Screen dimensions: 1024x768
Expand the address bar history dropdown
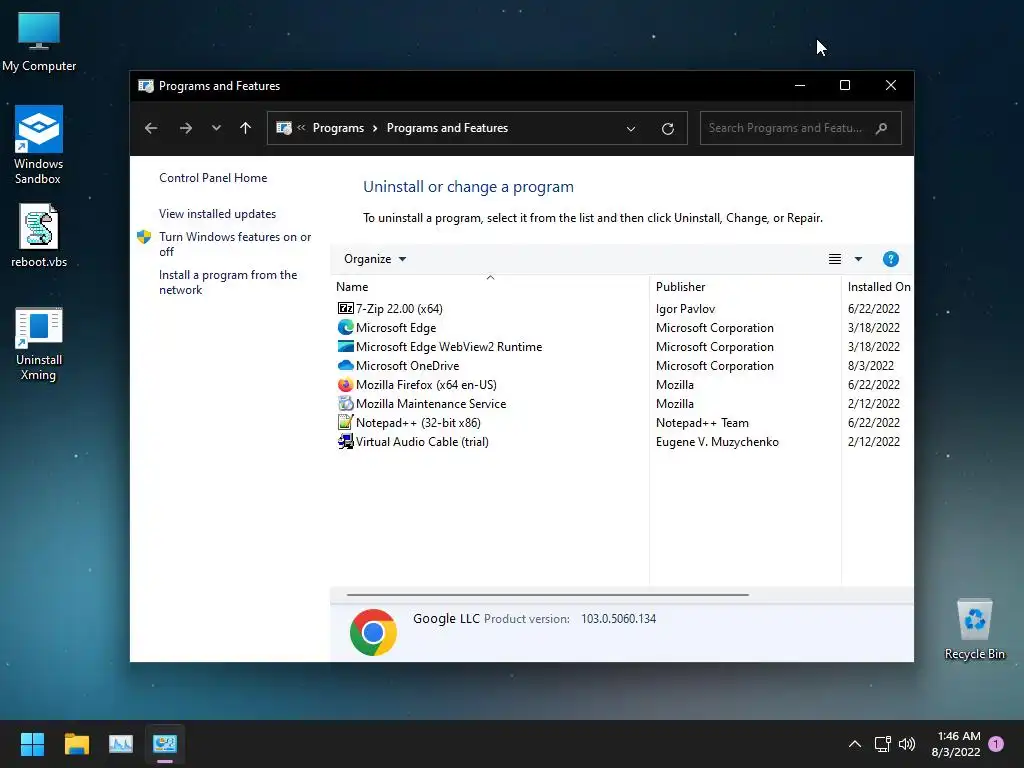point(631,129)
